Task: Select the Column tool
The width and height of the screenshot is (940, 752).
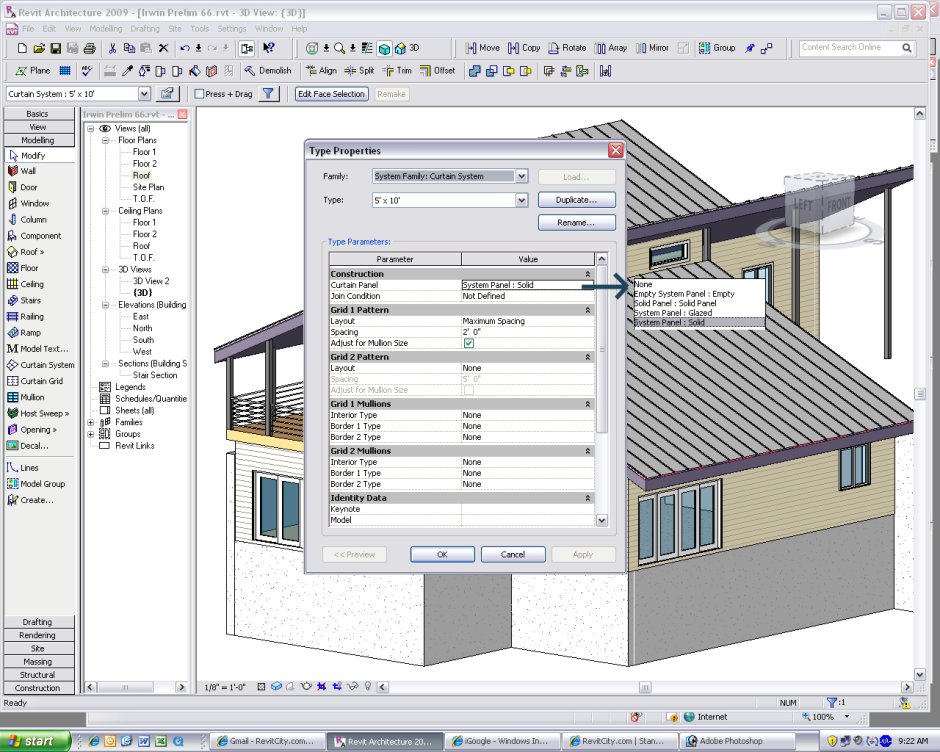Action: pyautogui.click(x=27, y=219)
